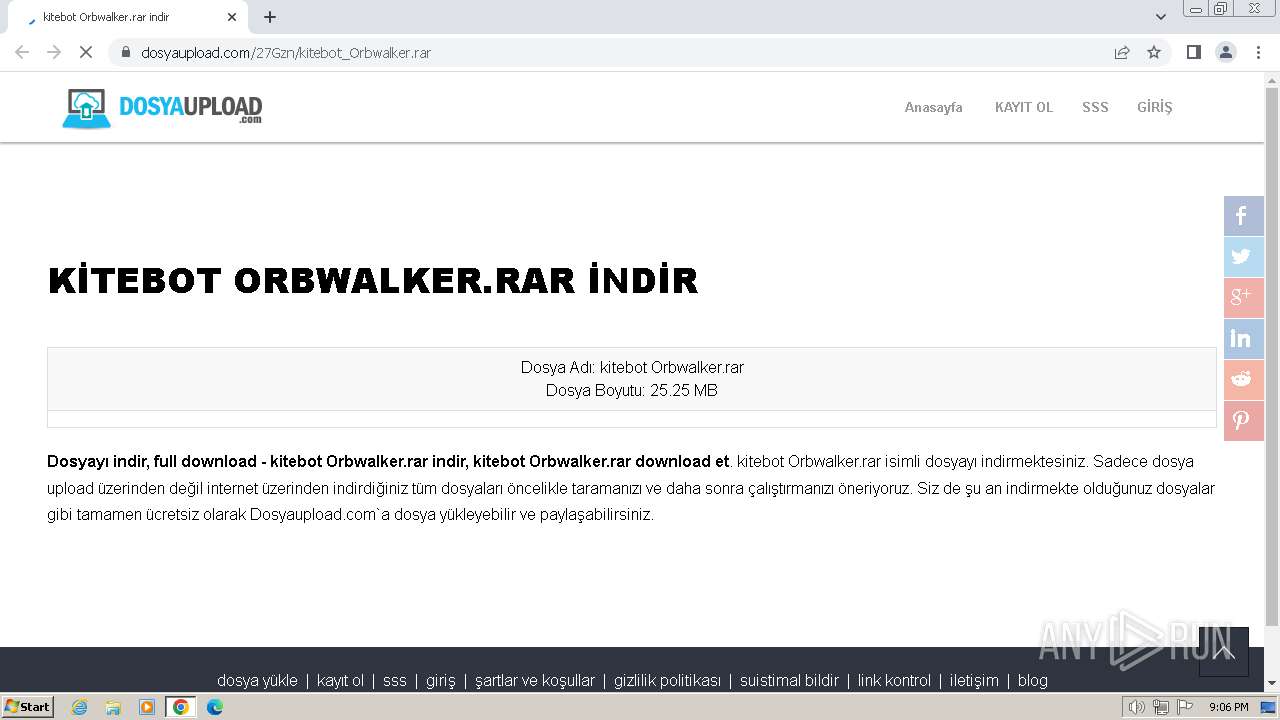Share page via Facebook sidebar icon
The width and height of the screenshot is (1280, 720).
(1243, 216)
